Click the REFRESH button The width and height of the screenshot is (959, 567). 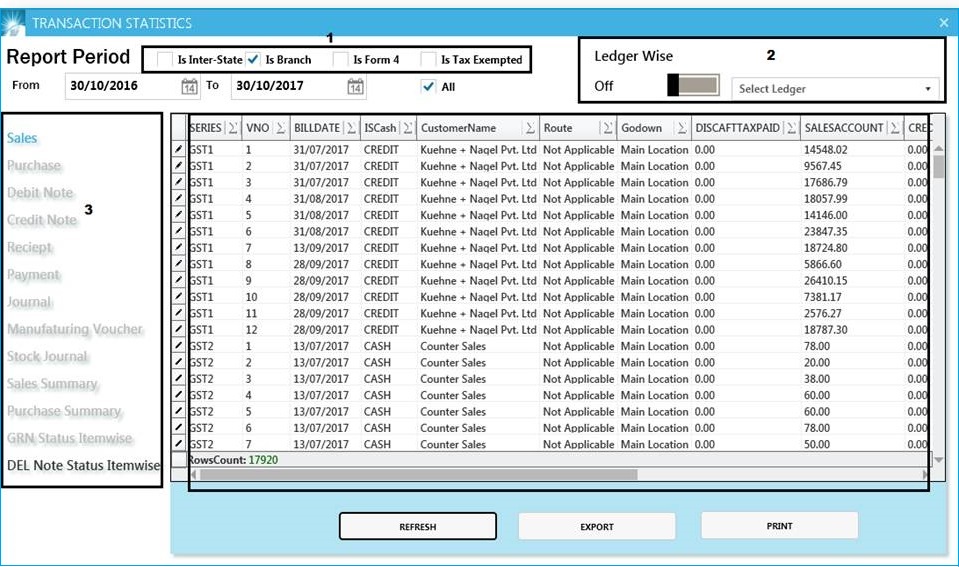pyautogui.click(x=418, y=527)
